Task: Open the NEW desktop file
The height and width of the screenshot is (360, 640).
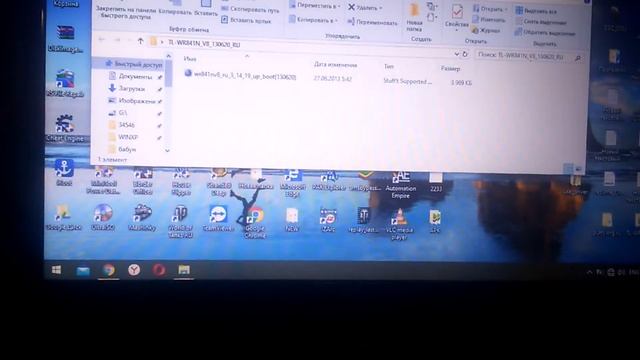Action: coord(291,220)
